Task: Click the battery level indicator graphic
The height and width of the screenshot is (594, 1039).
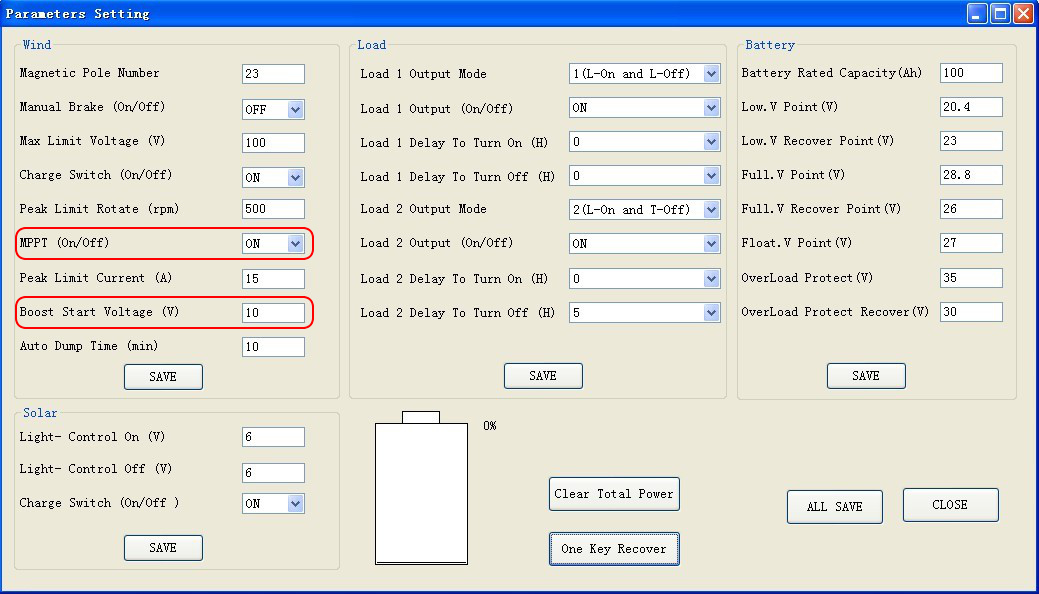Action: [421, 489]
